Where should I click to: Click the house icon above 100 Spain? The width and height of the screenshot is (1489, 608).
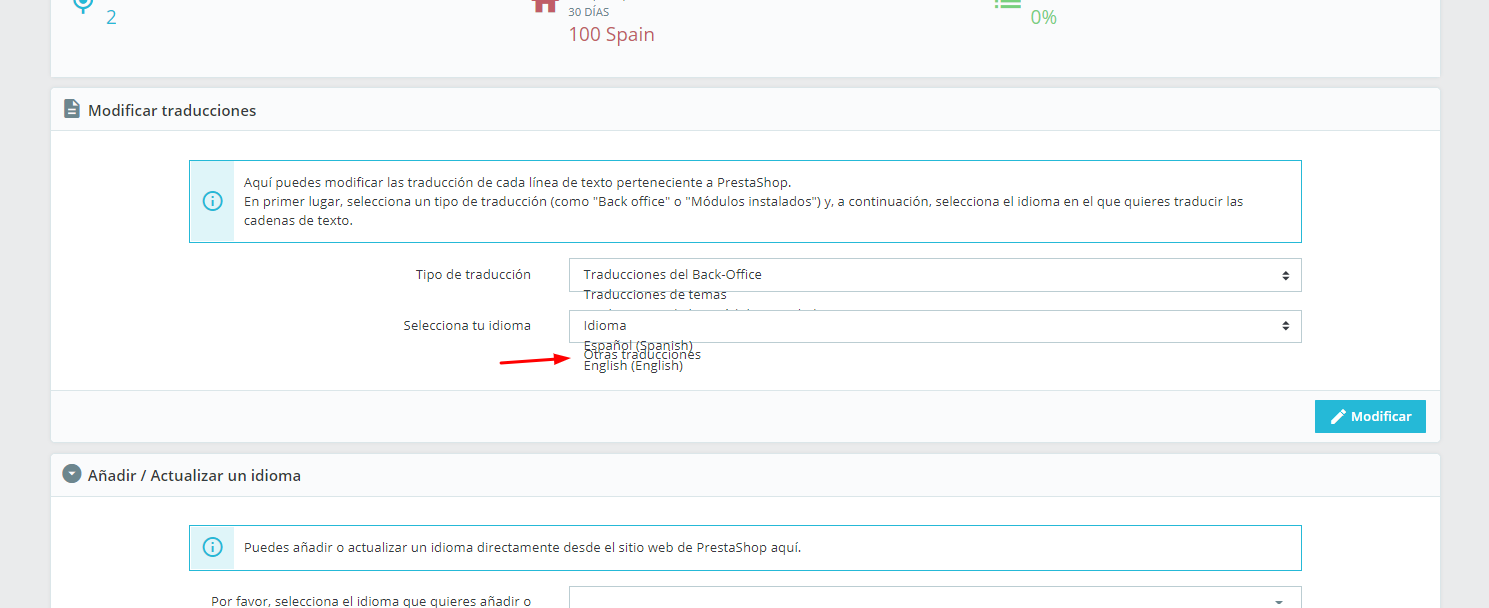click(545, 4)
